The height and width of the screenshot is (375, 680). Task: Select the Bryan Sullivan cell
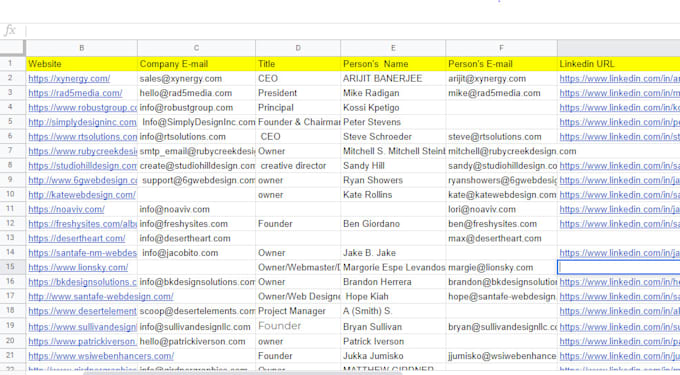point(393,327)
